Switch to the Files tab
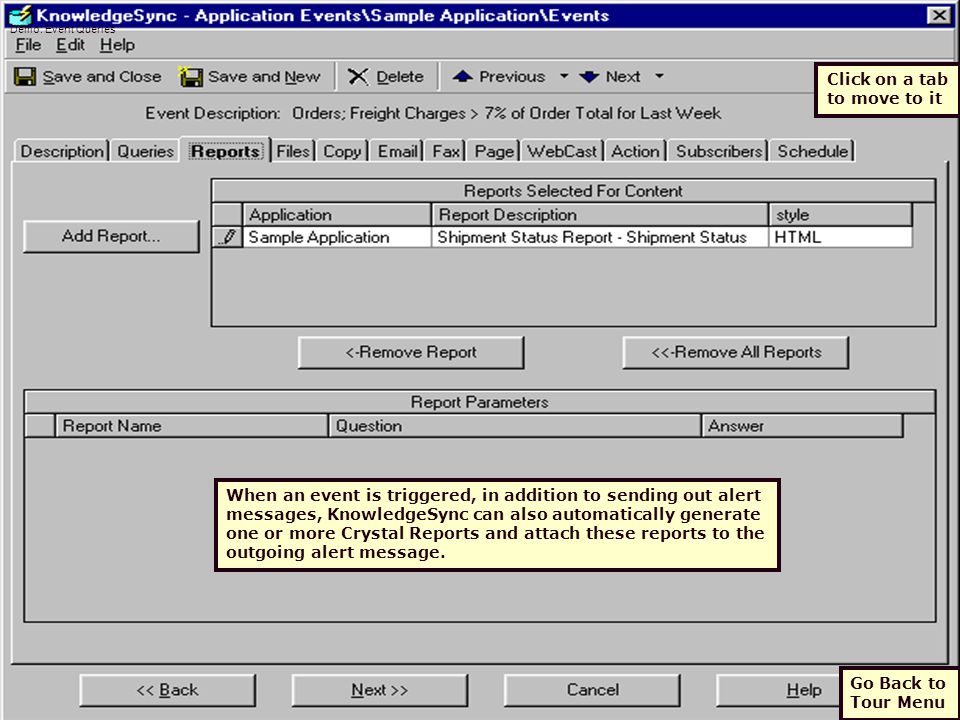The height and width of the screenshot is (720, 960). pyautogui.click(x=293, y=151)
